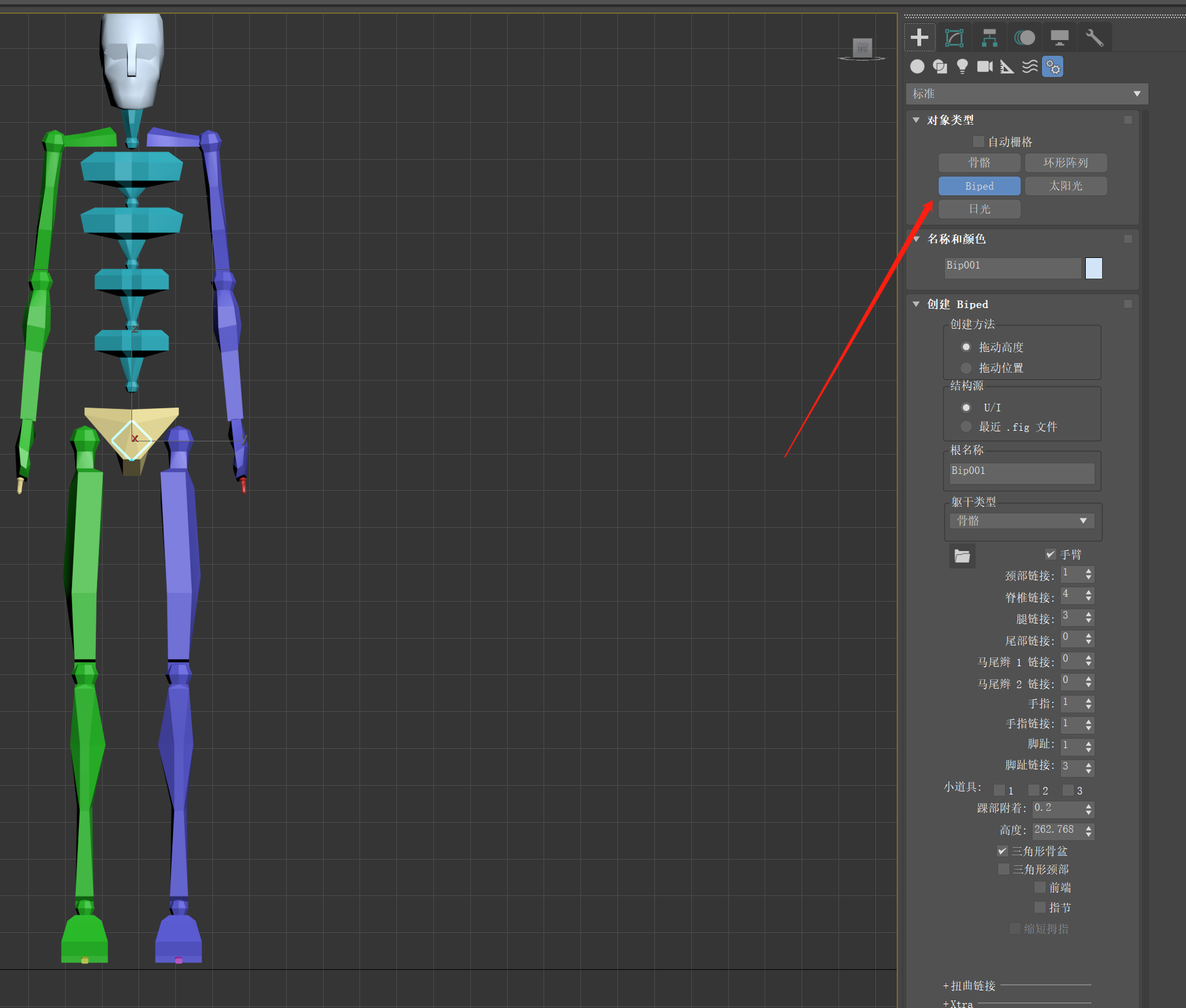This screenshot has width=1186, height=1008.
Task: Click the 环形阵列 button
Action: (1066, 163)
